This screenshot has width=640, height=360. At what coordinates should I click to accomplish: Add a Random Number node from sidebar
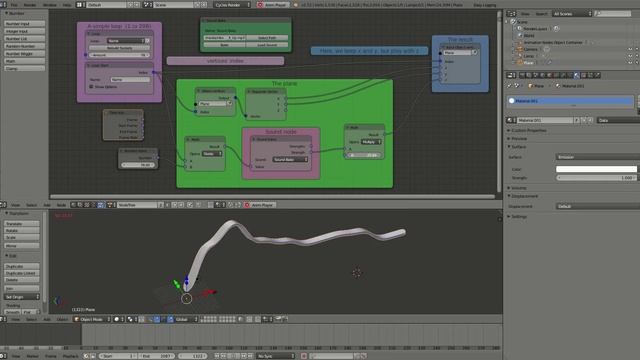[x=24, y=46]
